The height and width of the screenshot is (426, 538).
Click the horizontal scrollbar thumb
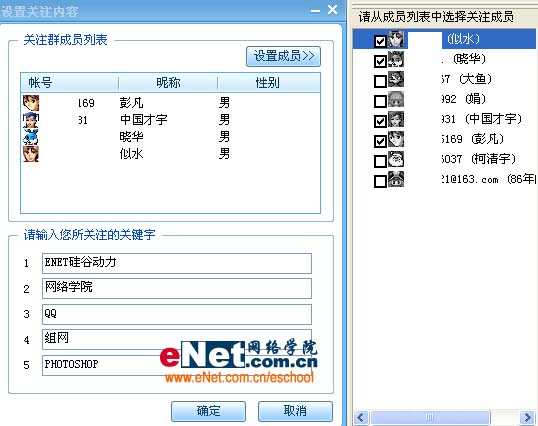430,418
